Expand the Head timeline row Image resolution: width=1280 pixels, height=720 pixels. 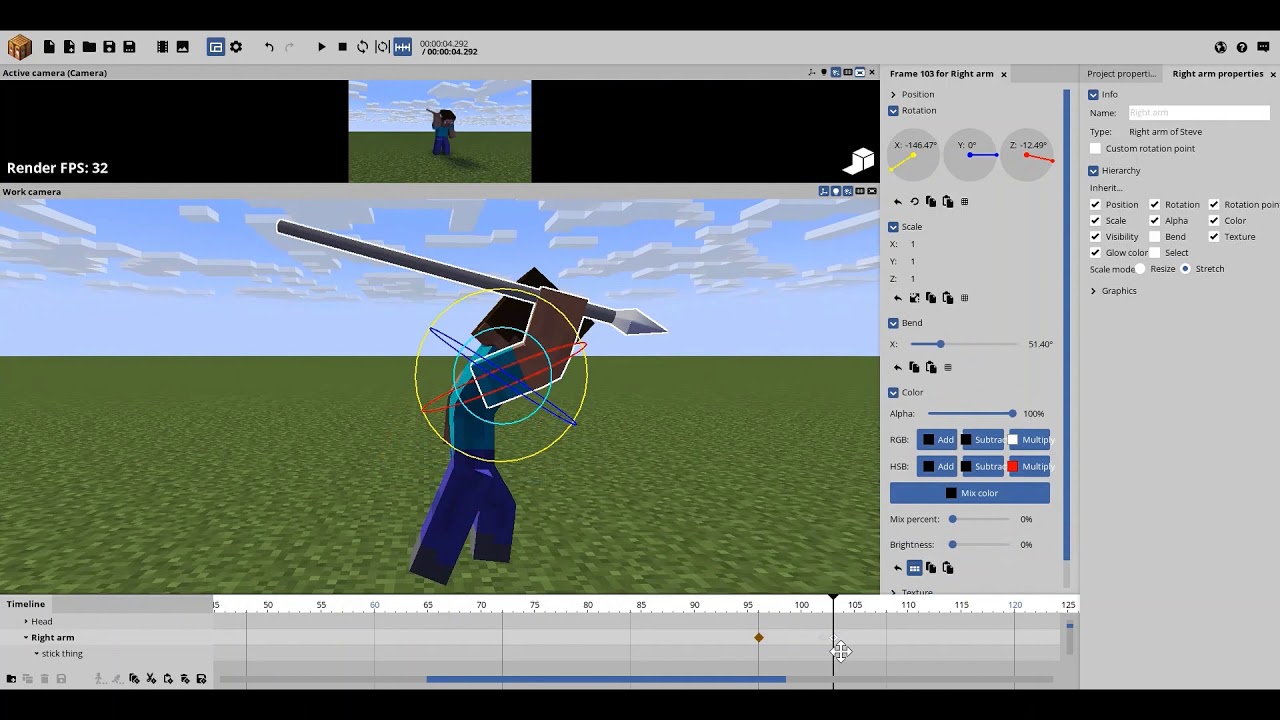coord(26,622)
